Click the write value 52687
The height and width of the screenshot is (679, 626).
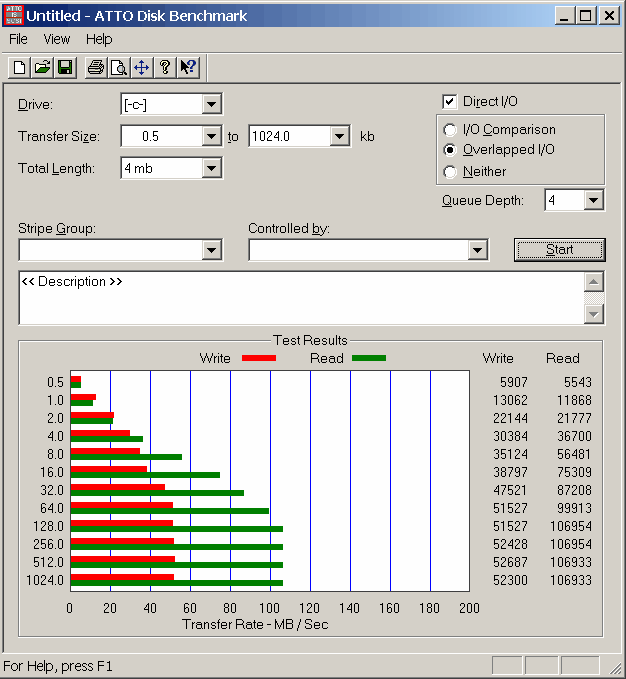click(x=510, y=562)
